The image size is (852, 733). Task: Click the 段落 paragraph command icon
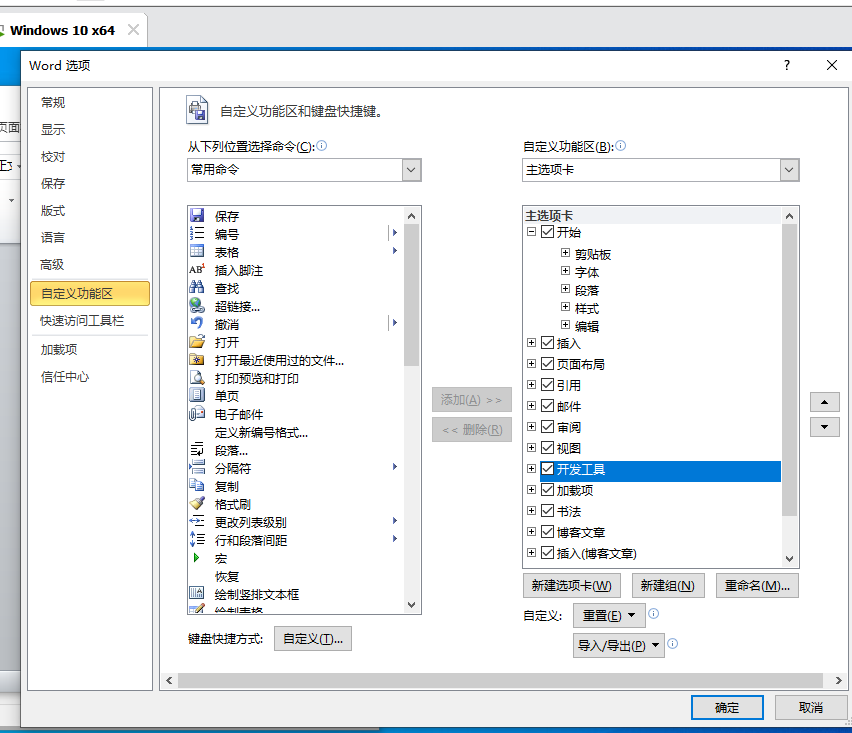[x=197, y=450]
